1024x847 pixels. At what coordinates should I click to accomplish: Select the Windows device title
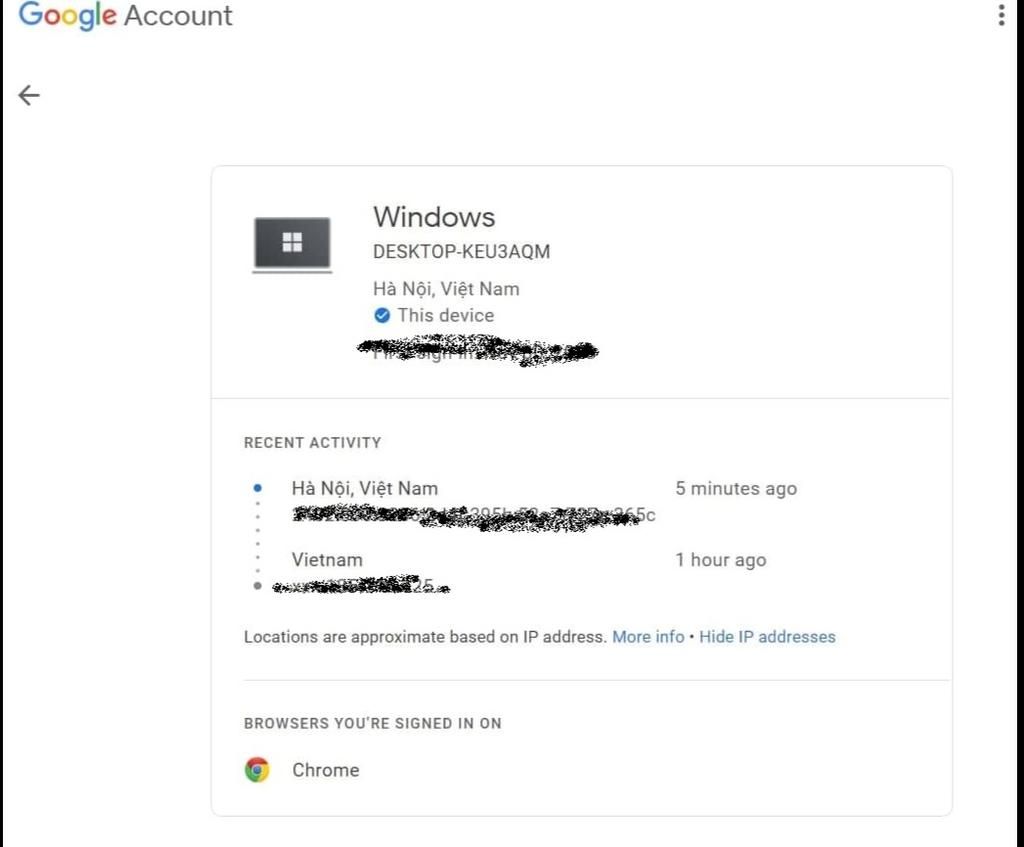[434, 217]
